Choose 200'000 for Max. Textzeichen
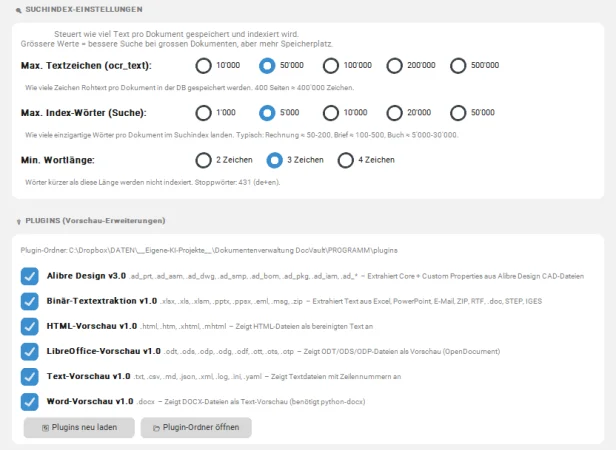Viewport: 616px width, 450px height. coord(395,66)
